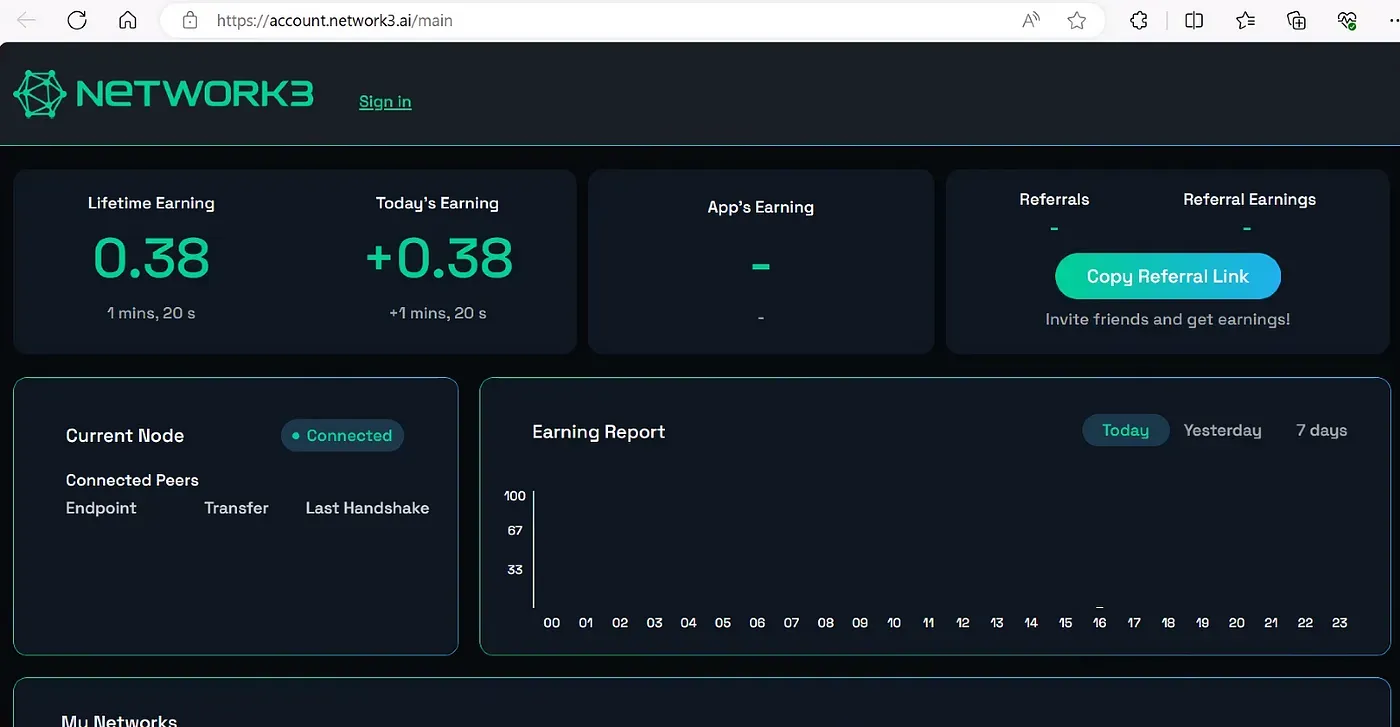View site information lock icon
Image resolution: width=1400 pixels, height=727 pixels.
point(190,20)
